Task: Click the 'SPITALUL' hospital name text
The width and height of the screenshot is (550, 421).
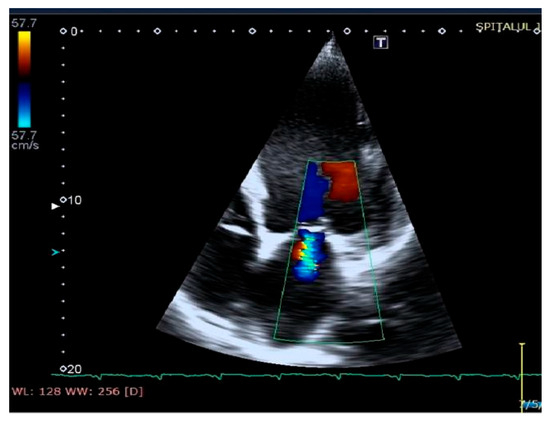Action: pos(503,27)
